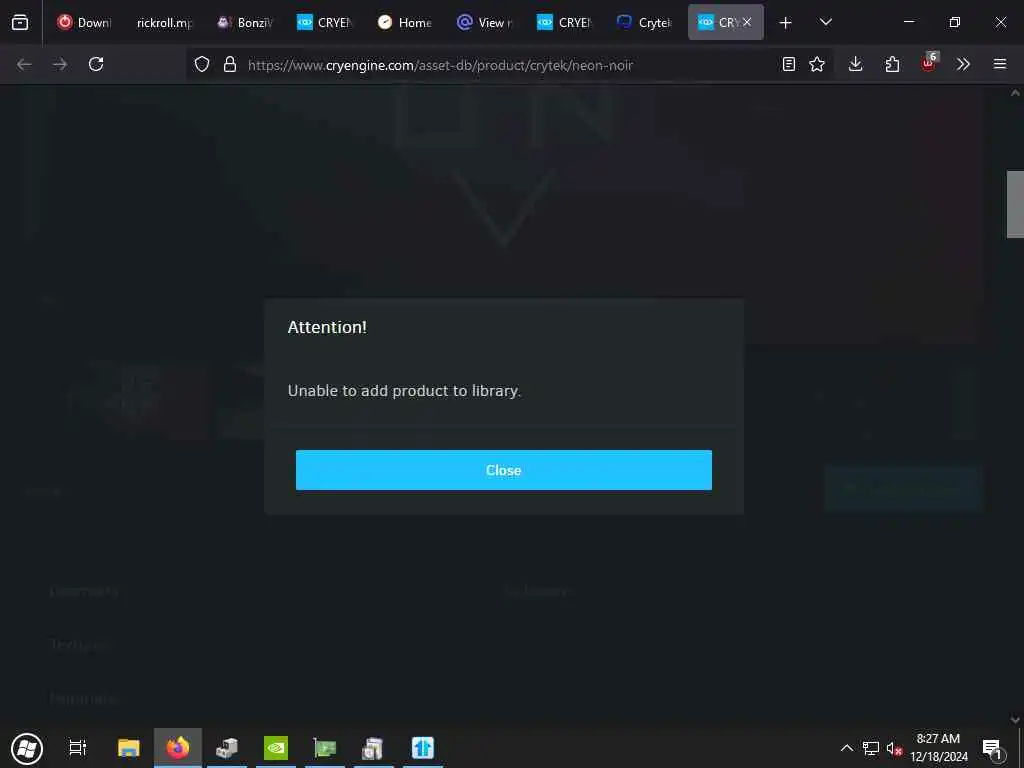Show hidden system tray icons
The width and height of the screenshot is (1024, 768).
(x=846, y=748)
